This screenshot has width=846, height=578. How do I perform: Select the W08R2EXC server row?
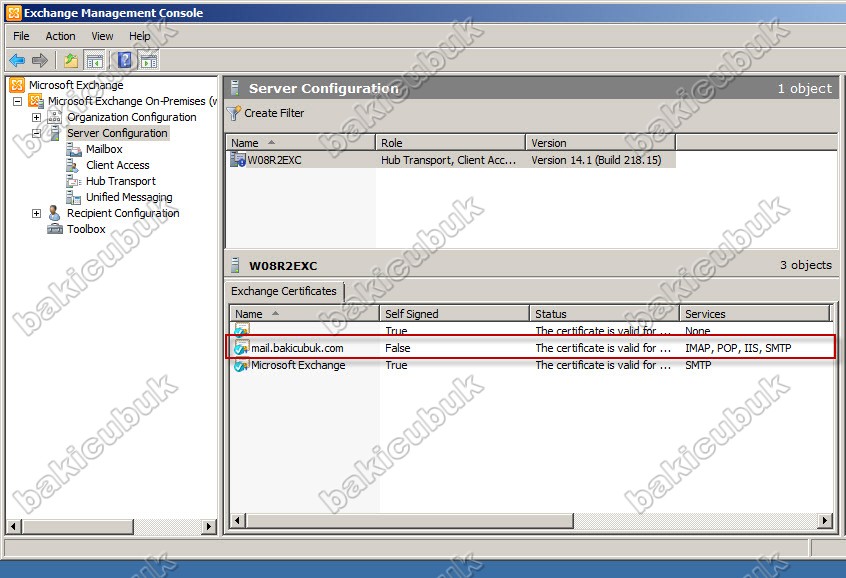[451, 160]
